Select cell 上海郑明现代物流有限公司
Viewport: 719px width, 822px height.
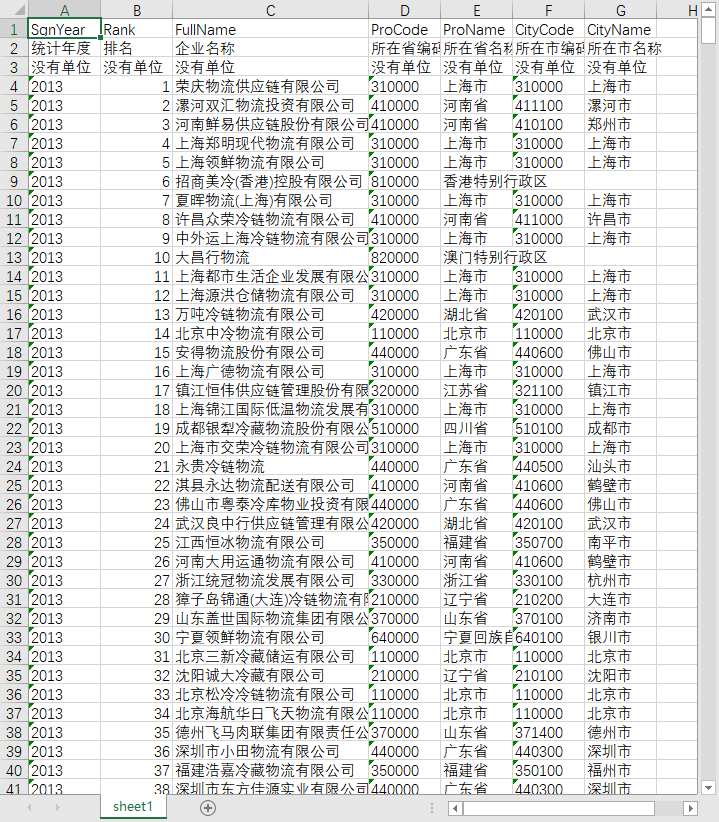coord(270,143)
